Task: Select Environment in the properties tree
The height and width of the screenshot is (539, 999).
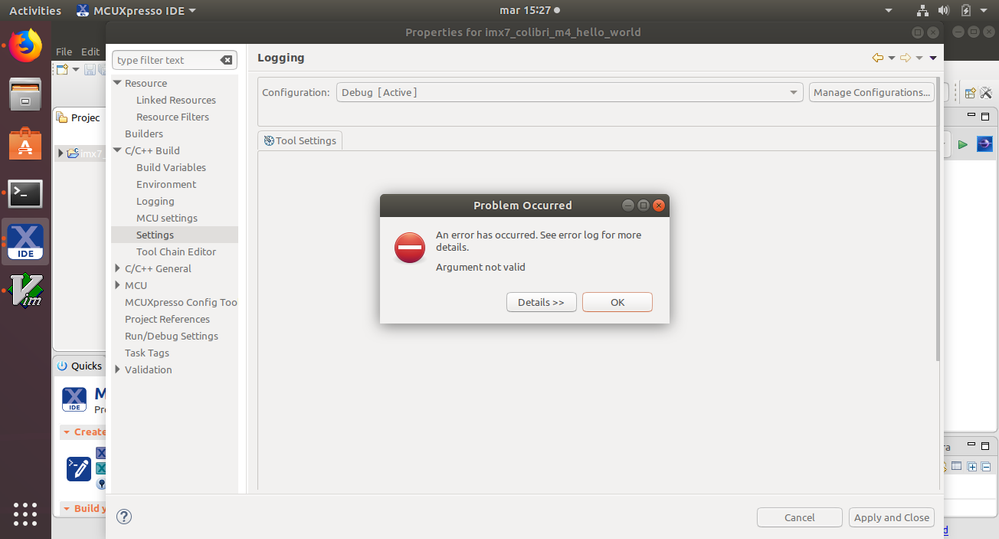Action: point(166,184)
